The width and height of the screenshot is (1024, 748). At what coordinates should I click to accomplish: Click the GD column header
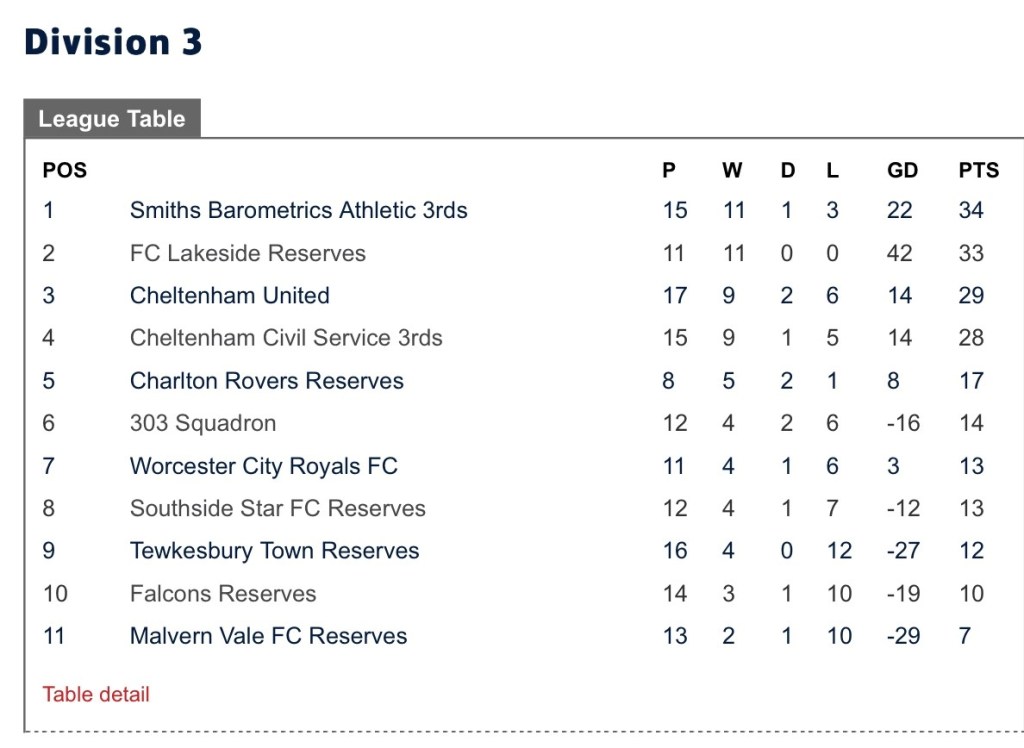click(902, 170)
